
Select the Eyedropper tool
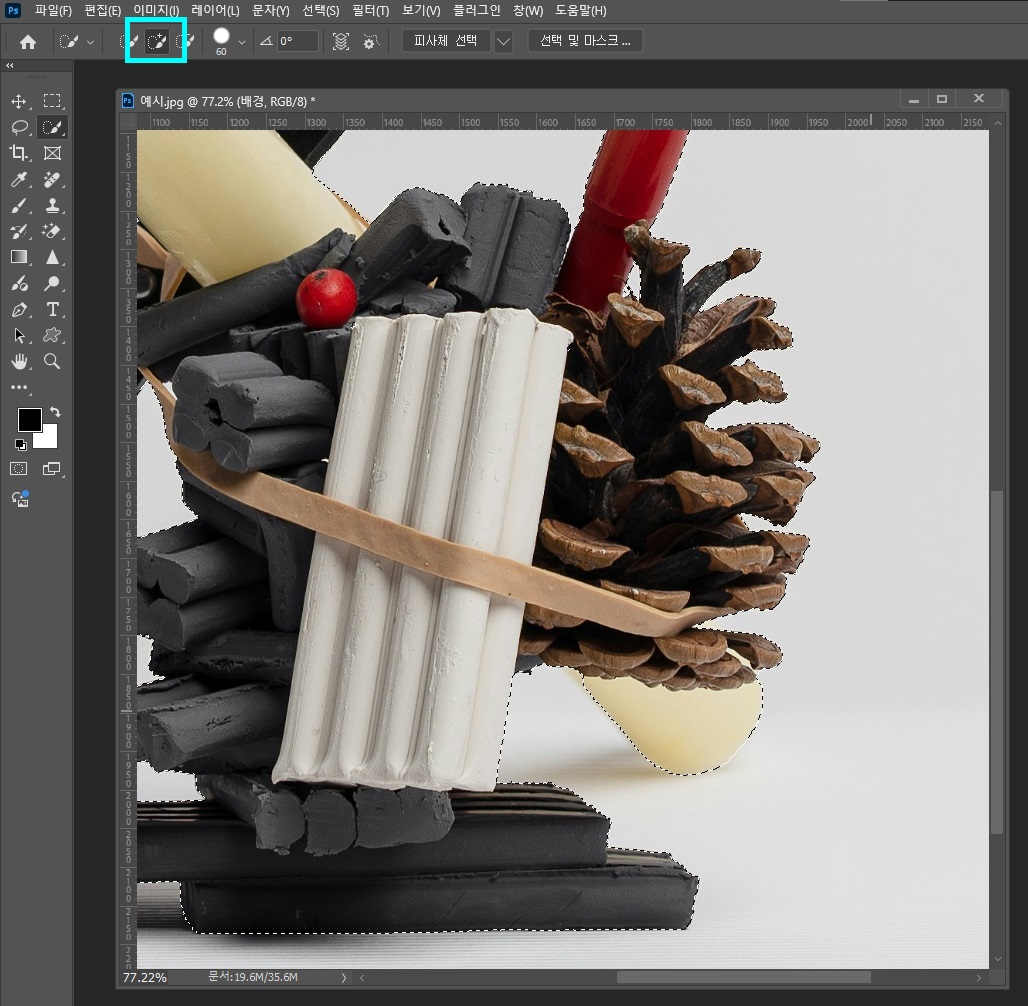tap(19, 180)
